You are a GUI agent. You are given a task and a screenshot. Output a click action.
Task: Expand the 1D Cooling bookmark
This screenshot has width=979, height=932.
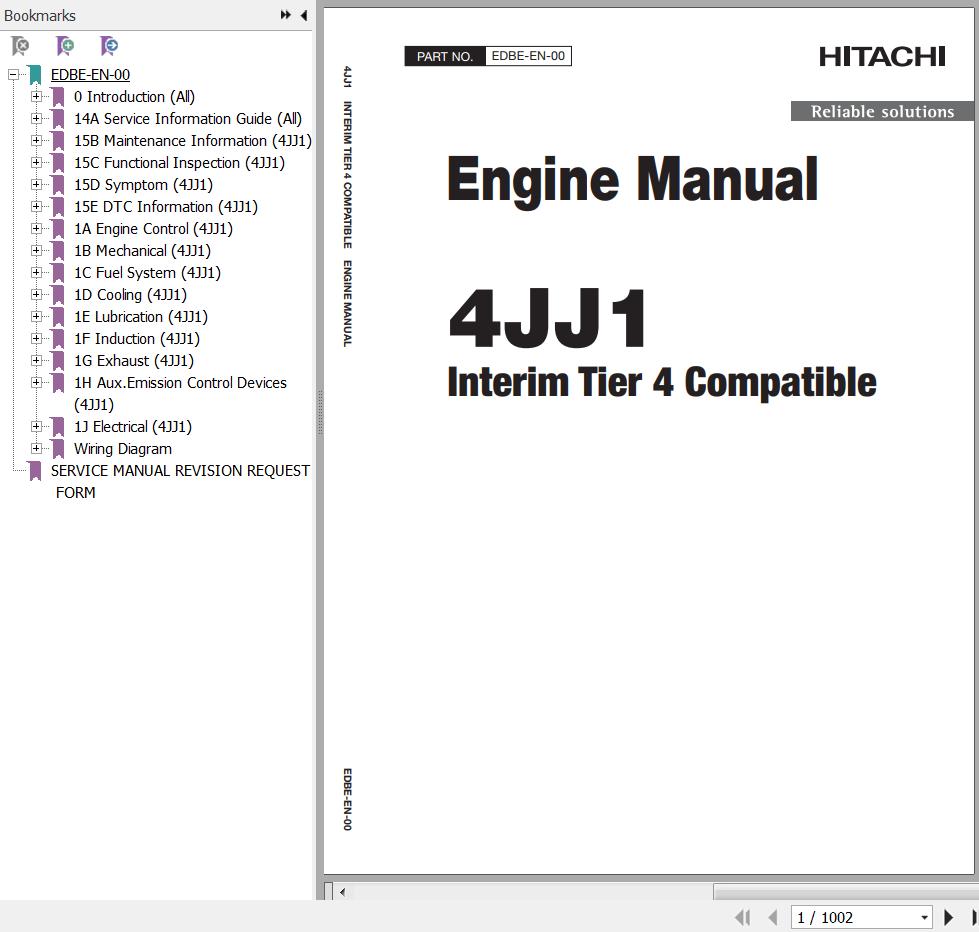point(36,295)
